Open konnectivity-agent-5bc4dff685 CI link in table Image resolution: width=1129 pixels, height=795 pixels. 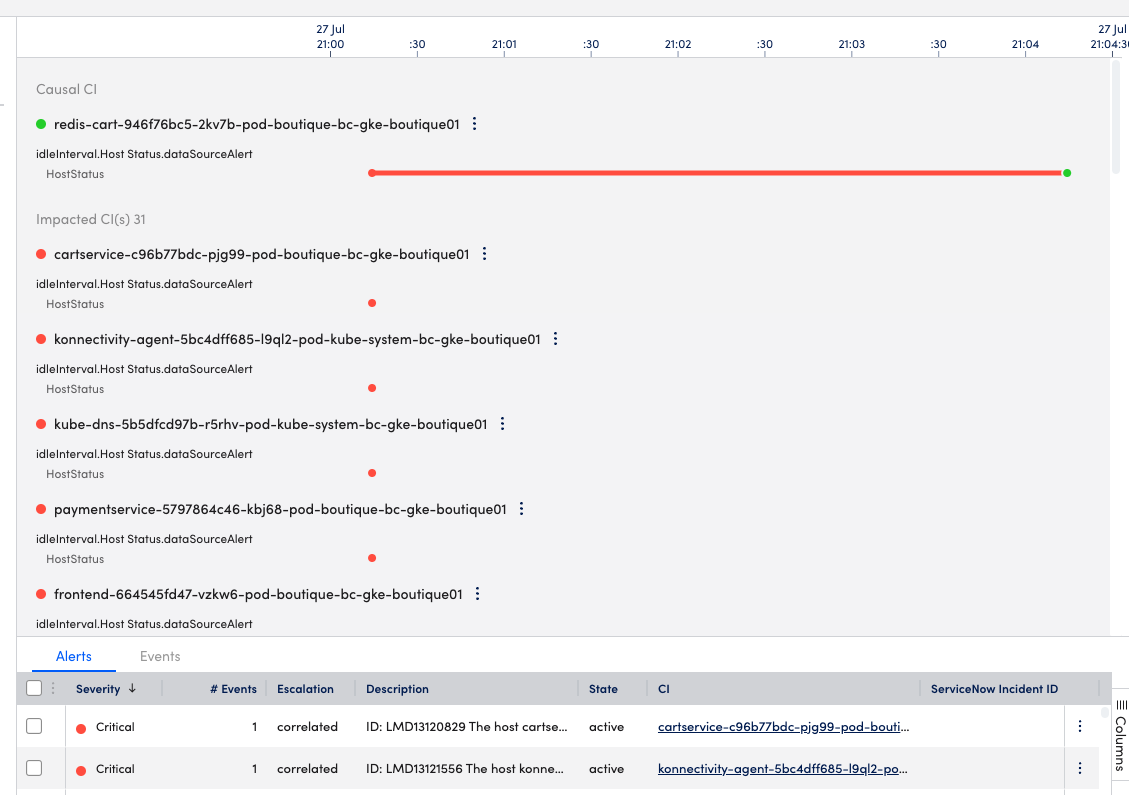point(783,769)
